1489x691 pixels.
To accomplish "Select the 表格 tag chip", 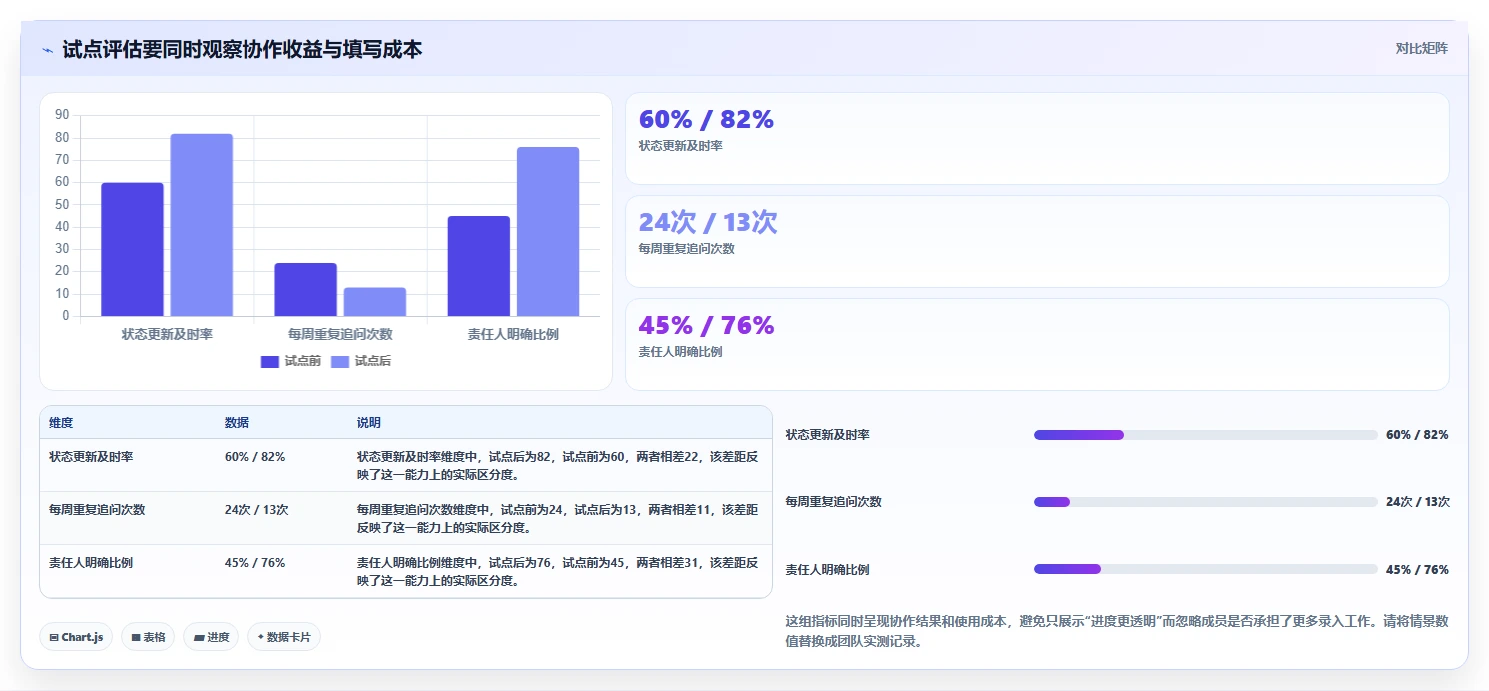I will [148, 637].
